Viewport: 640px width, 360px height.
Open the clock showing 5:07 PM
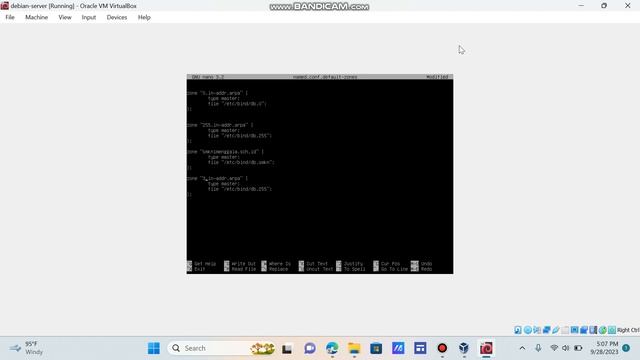[604, 348]
